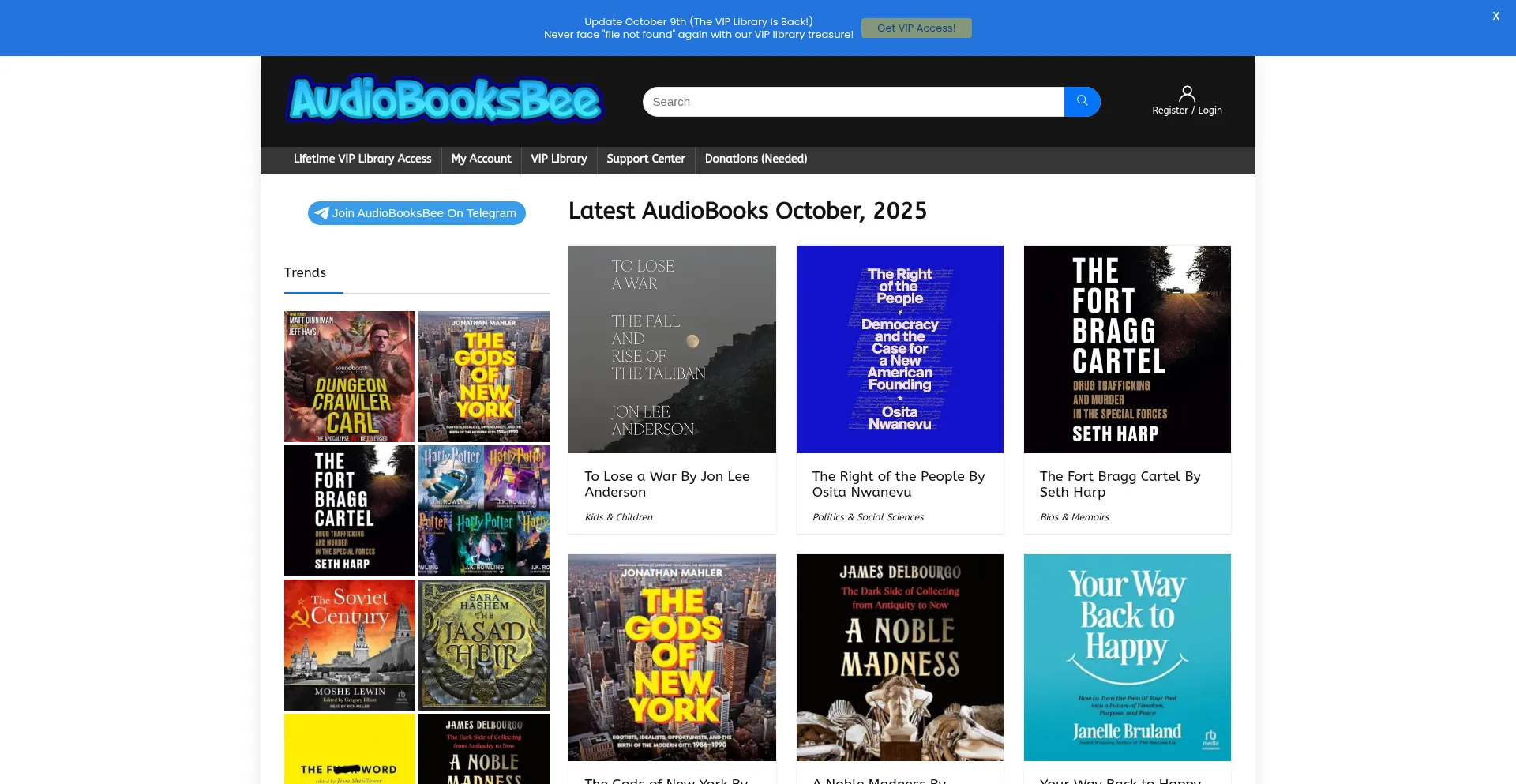Open Dungeon Crawler Carl trend thumbnail
Viewport: 1516px width, 784px height.
pyautogui.click(x=350, y=377)
